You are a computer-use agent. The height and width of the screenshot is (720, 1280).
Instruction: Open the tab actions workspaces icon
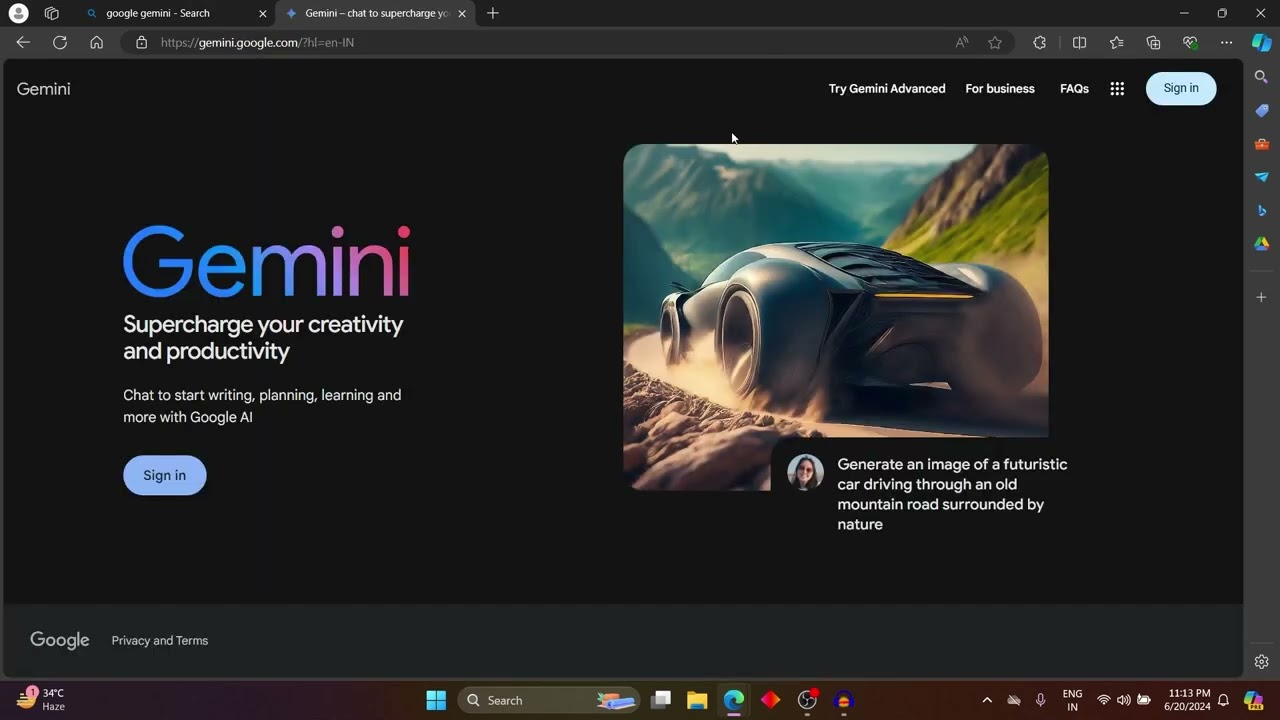click(52, 13)
